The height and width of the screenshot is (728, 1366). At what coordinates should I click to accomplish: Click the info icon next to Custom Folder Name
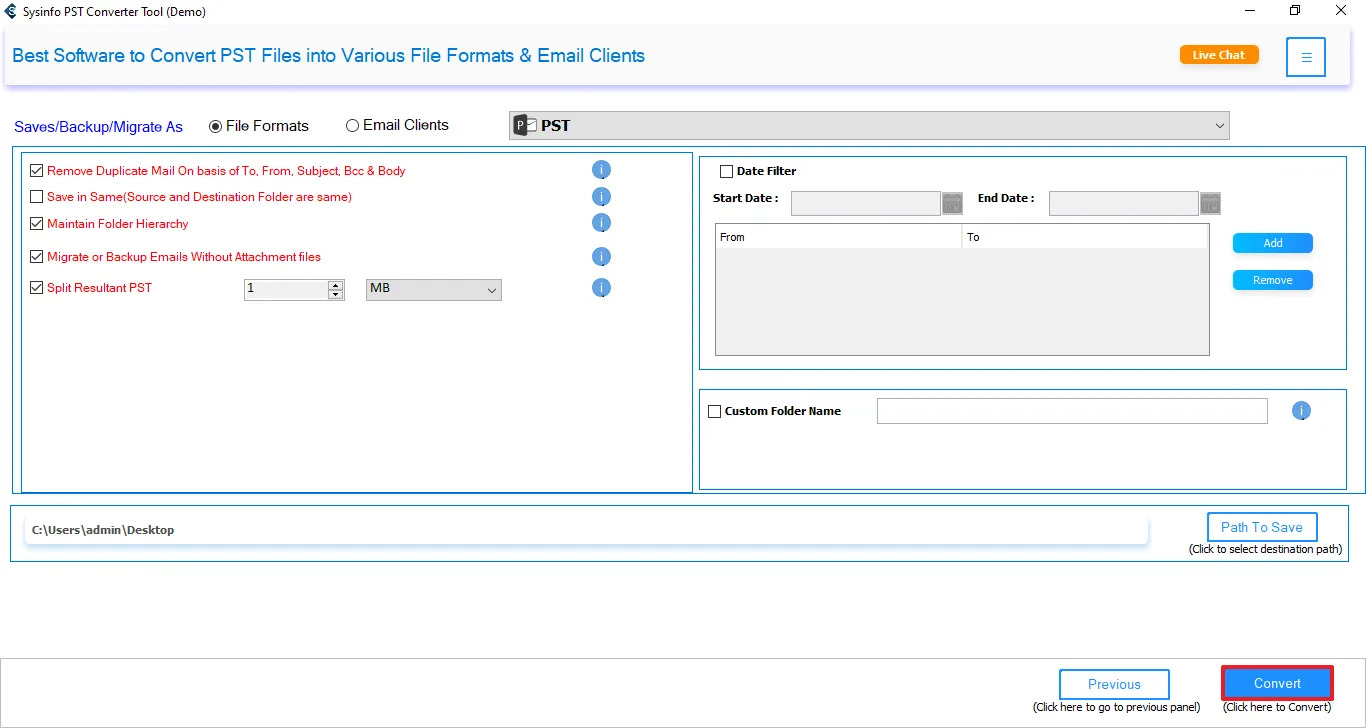click(x=1301, y=410)
